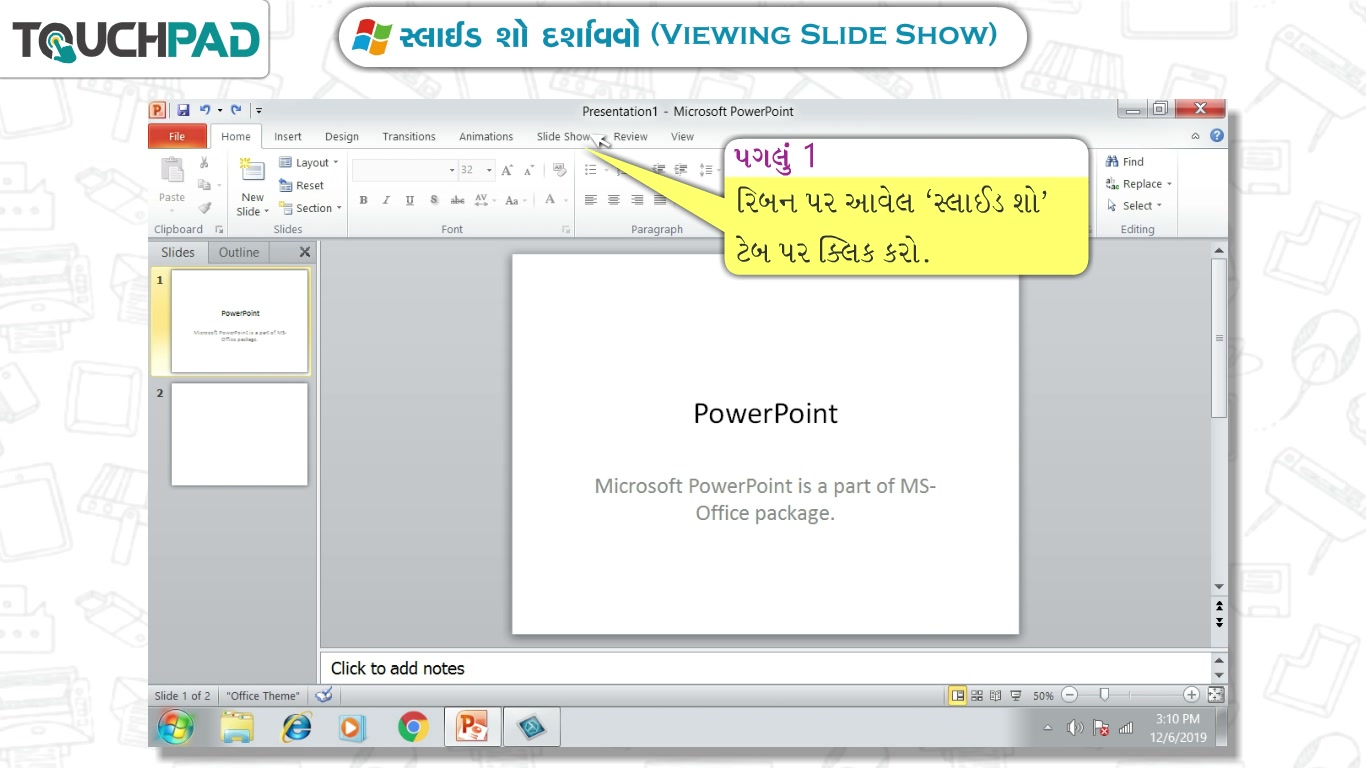Switch to the Outline pane tab
Image resolution: width=1366 pixels, height=768 pixels.
coord(239,252)
